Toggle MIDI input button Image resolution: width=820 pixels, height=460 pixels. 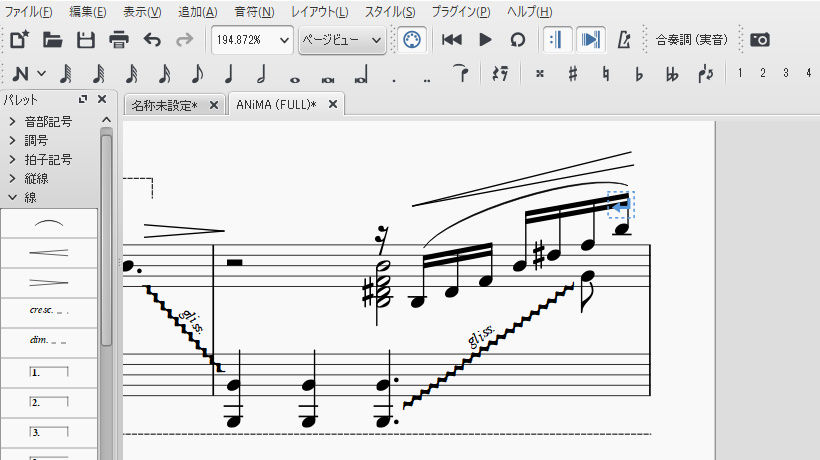(412, 40)
